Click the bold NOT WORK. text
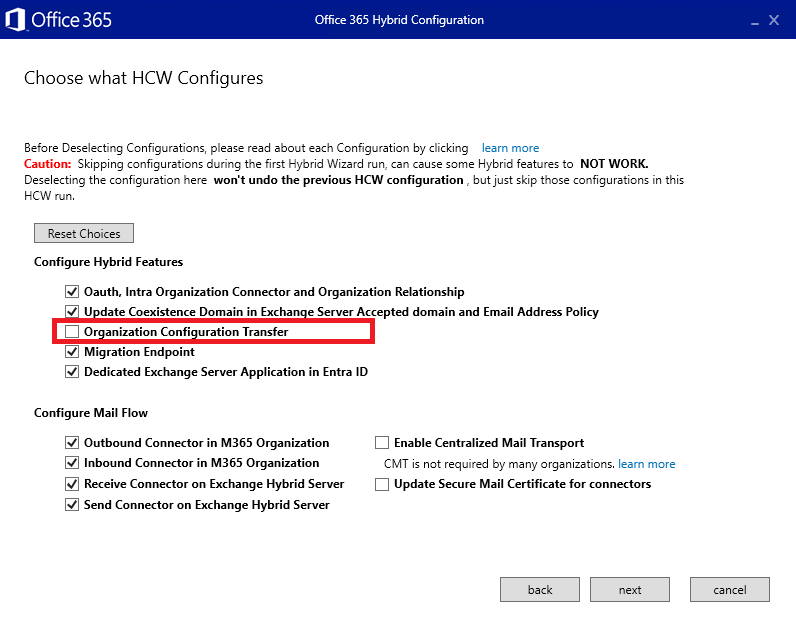The image size is (796, 627). [x=614, y=164]
